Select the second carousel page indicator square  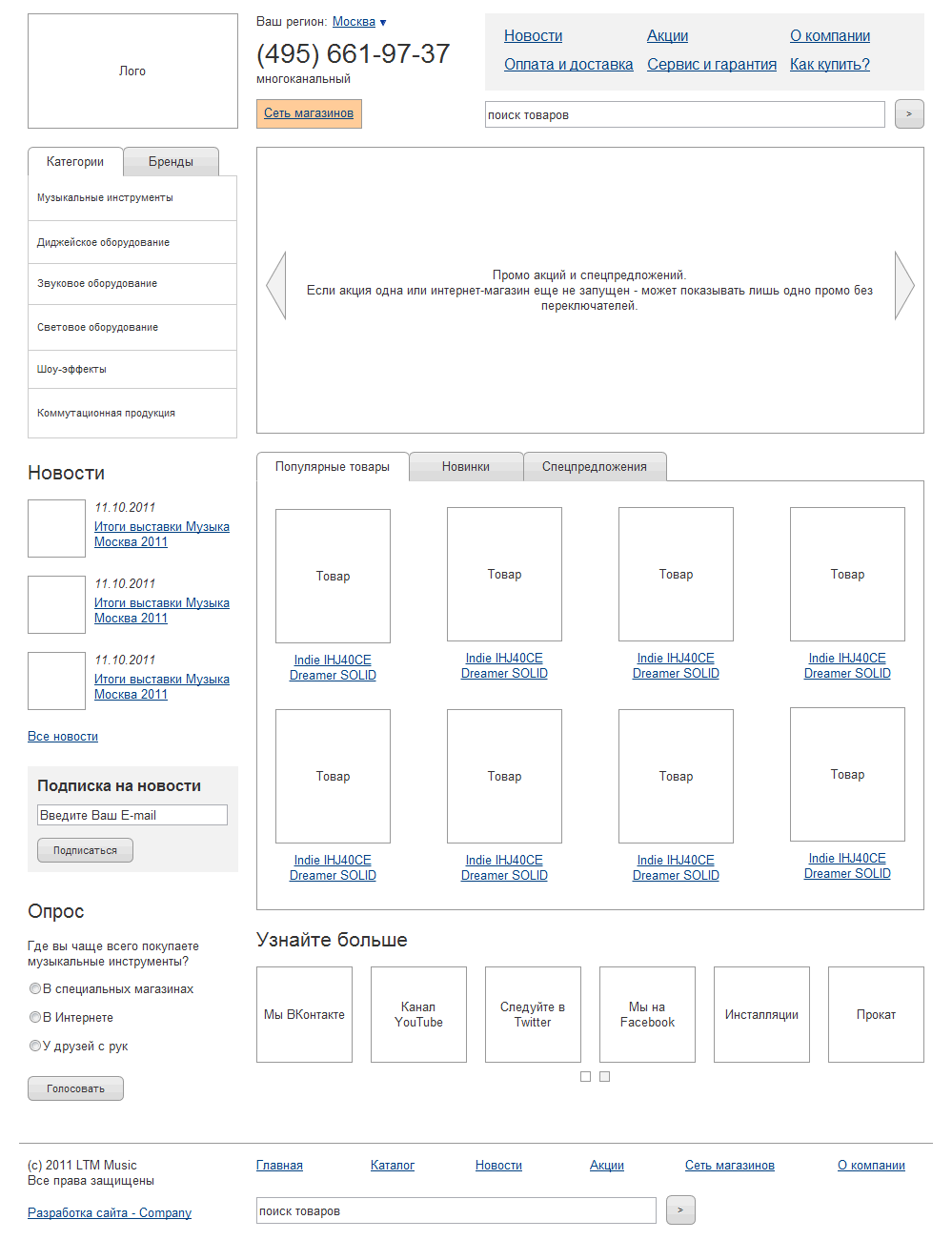point(604,1077)
